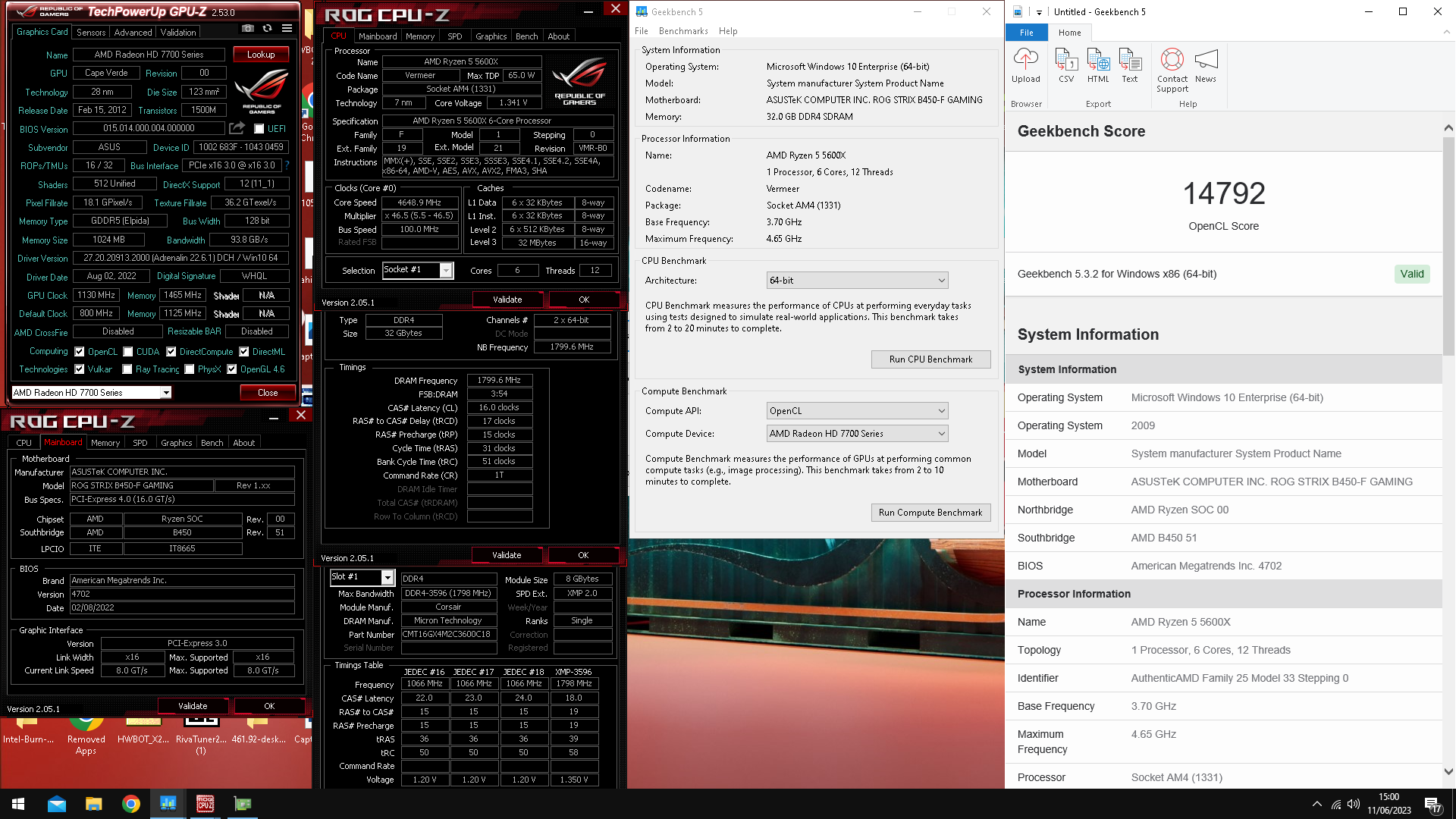Open Contact Support in Geekbench ribbon
Screen dimensions: 1456x819
tap(1172, 70)
